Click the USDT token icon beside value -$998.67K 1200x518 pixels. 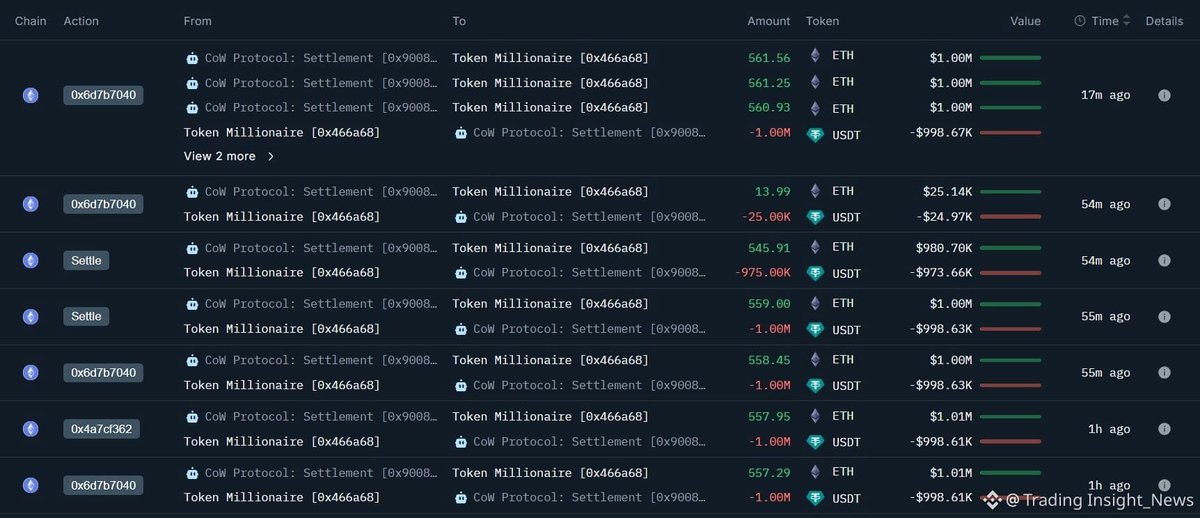click(x=815, y=133)
